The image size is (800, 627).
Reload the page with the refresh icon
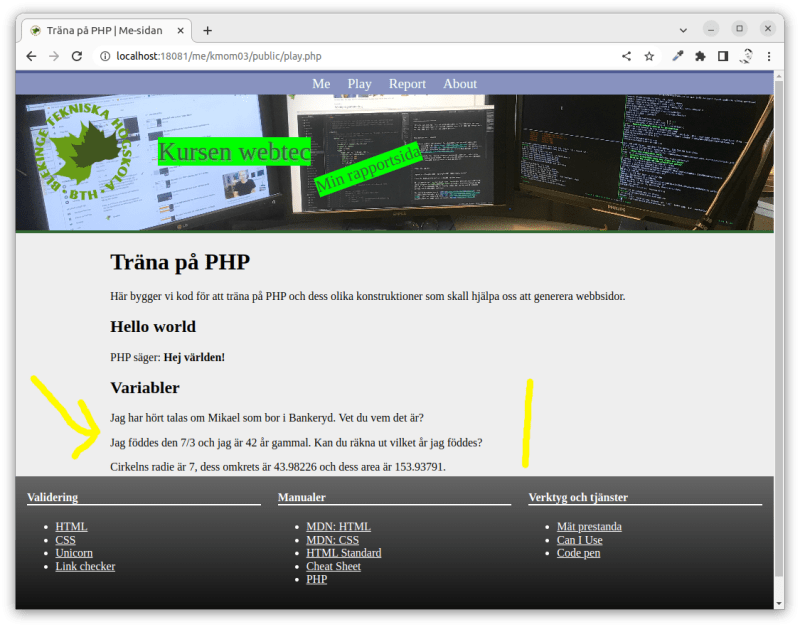click(x=77, y=56)
